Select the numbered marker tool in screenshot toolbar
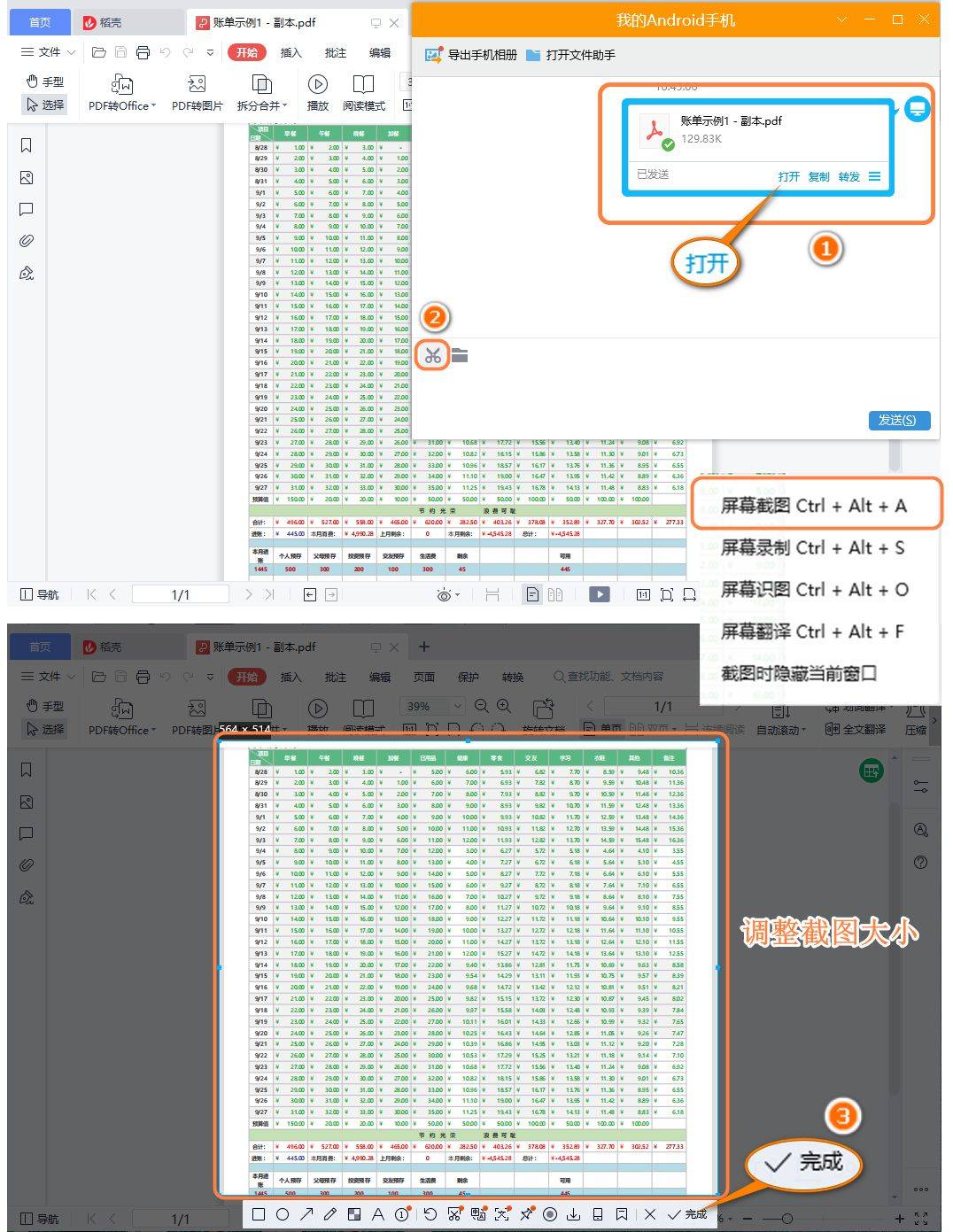953x1232 pixels. [402, 1214]
